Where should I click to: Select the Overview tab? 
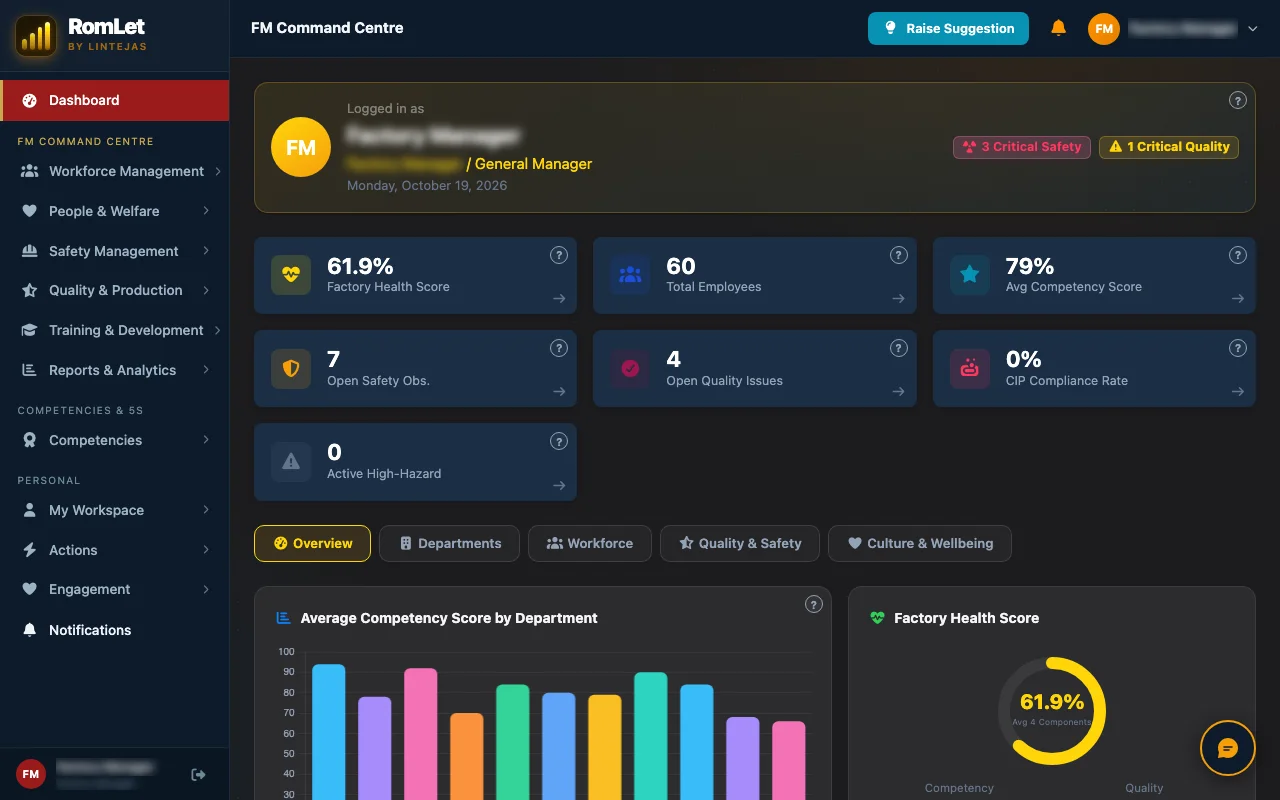(x=312, y=543)
